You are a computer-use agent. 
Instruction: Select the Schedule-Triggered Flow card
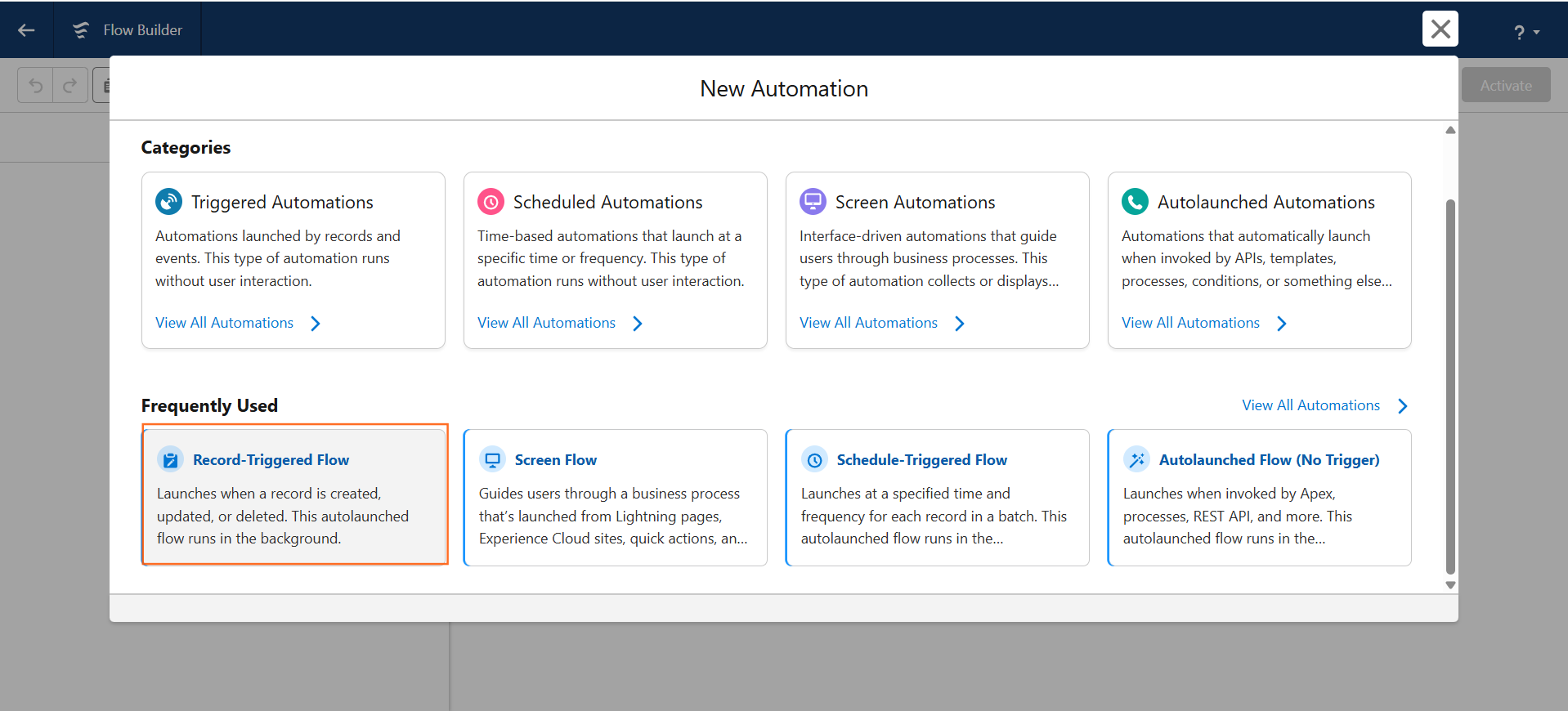click(937, 497)
